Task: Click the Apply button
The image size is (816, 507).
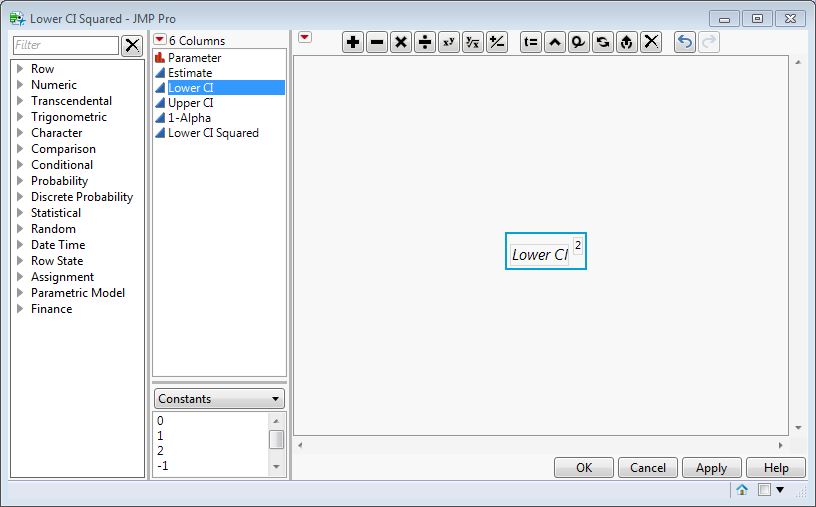Action: (x=711, y=467)
